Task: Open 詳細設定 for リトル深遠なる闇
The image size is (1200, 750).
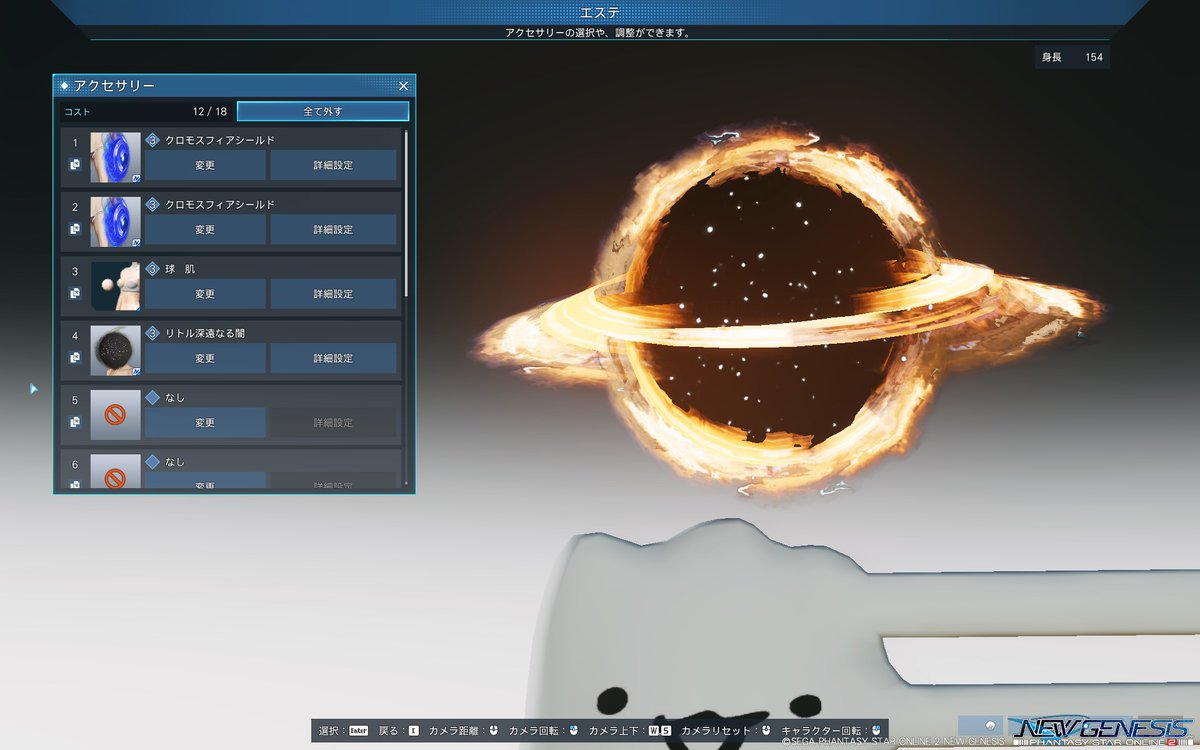Action: [x=333, y=358]
